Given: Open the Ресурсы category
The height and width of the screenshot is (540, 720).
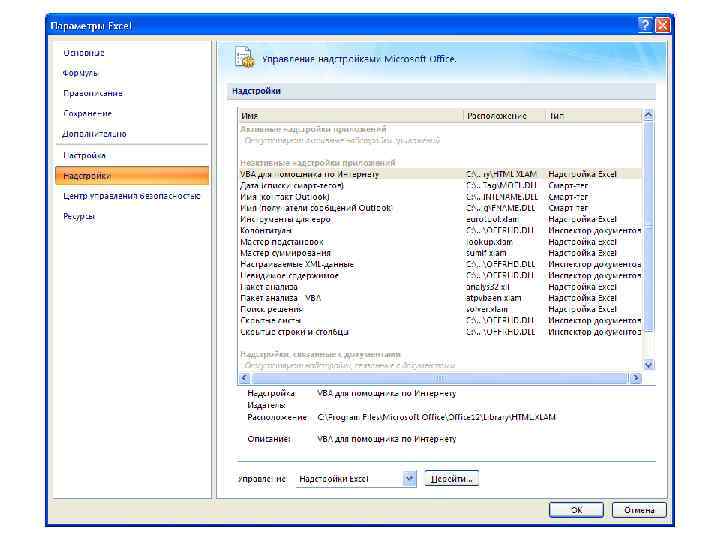Looking at the screenshot, I should (x=79, y=216).
